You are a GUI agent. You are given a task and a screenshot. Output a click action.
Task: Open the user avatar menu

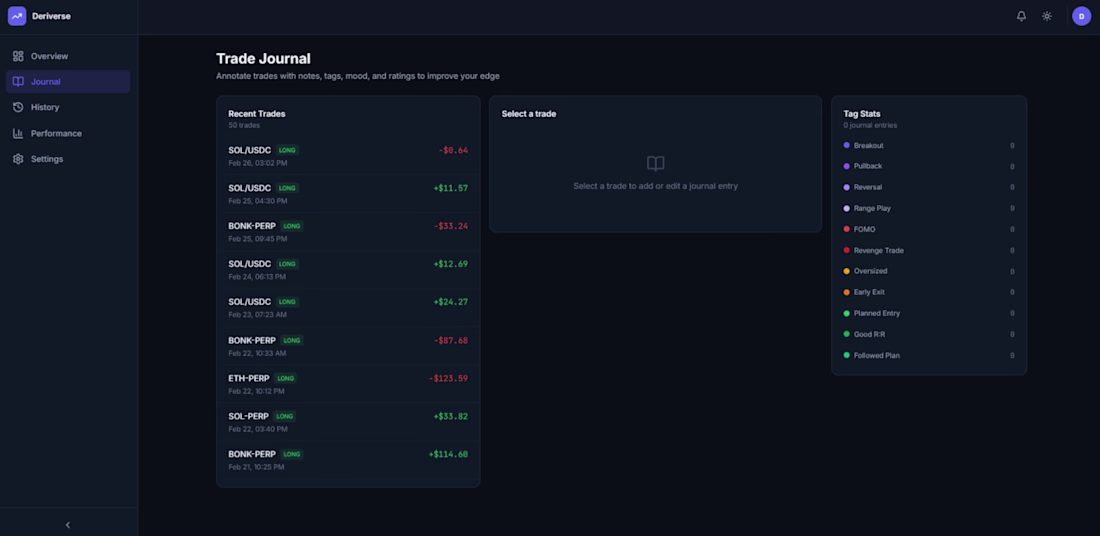[1081, 16]
